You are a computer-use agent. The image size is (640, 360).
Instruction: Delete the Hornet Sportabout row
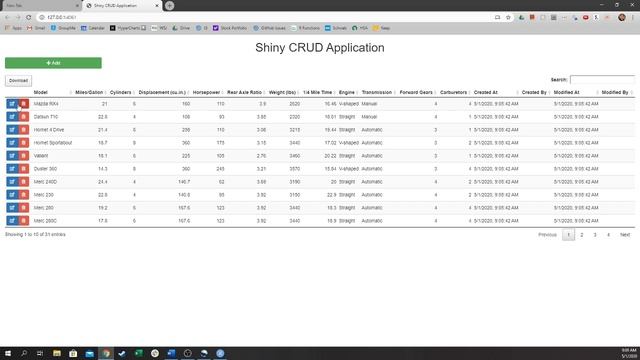[x=24, y=143]
